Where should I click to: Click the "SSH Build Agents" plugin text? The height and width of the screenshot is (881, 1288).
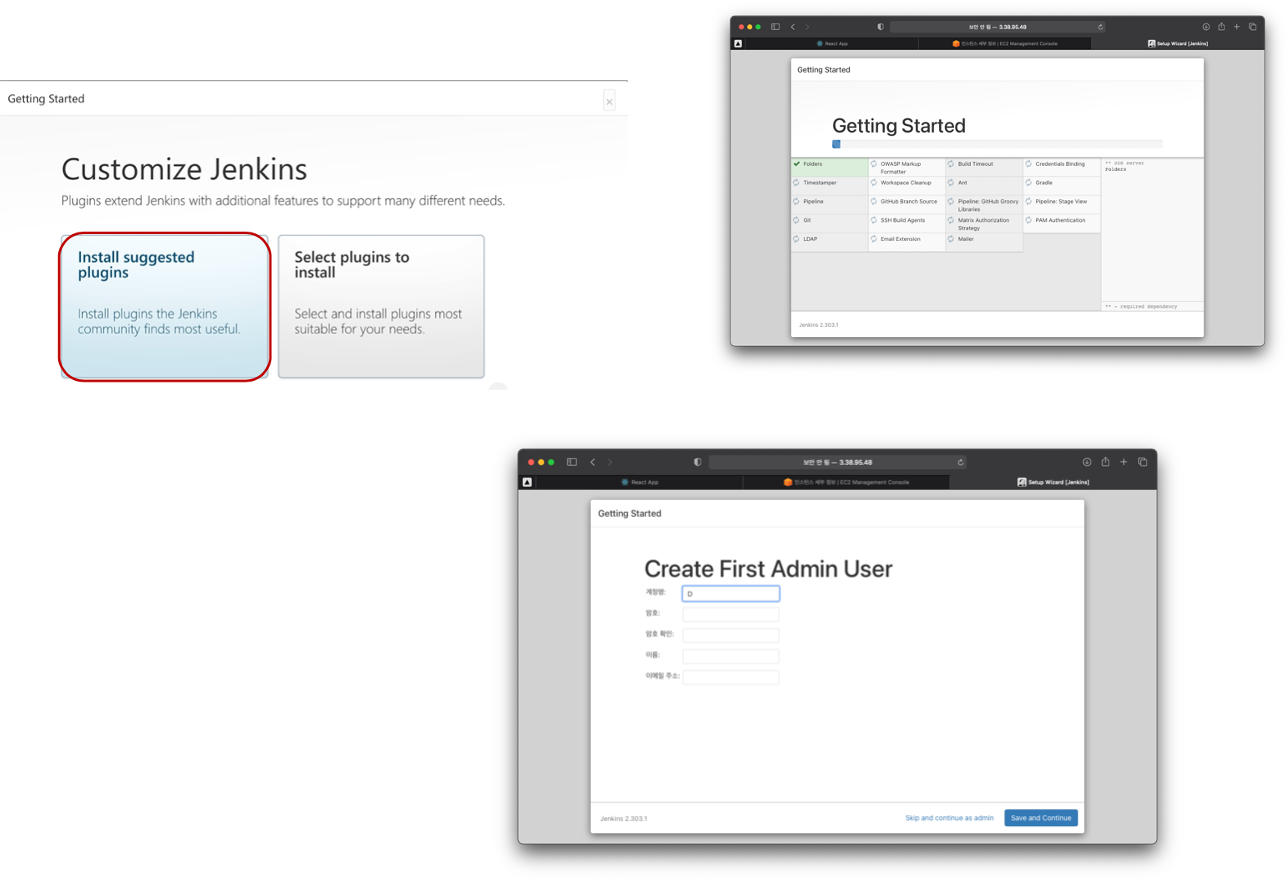[x=903, y=220]
